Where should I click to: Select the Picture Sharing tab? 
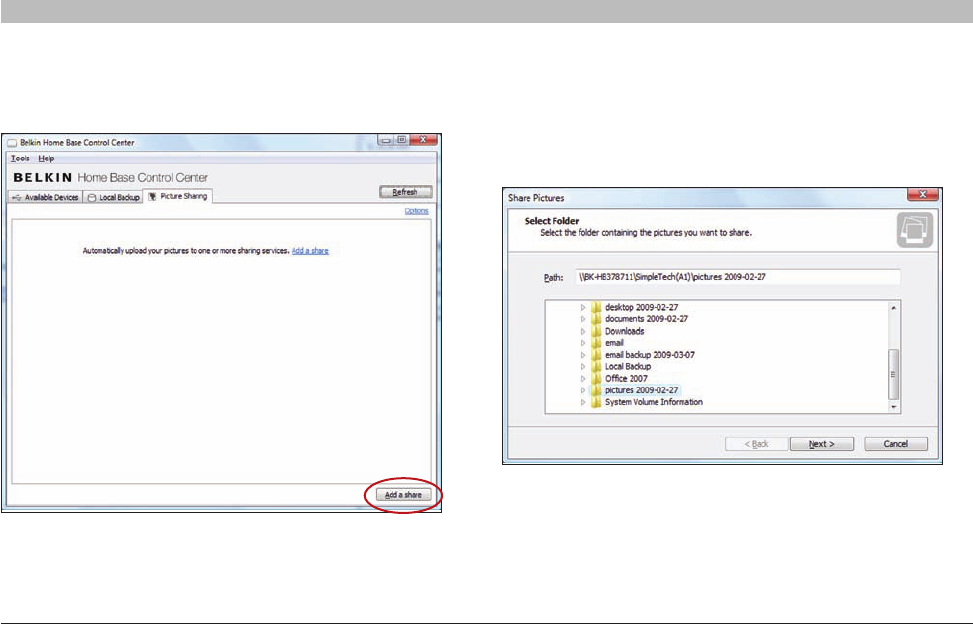[x=178, y=196]
